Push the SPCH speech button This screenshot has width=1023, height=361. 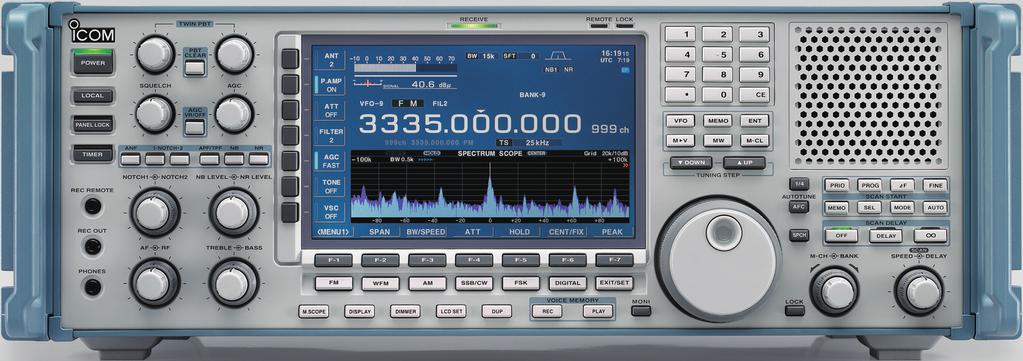(799, 236)
